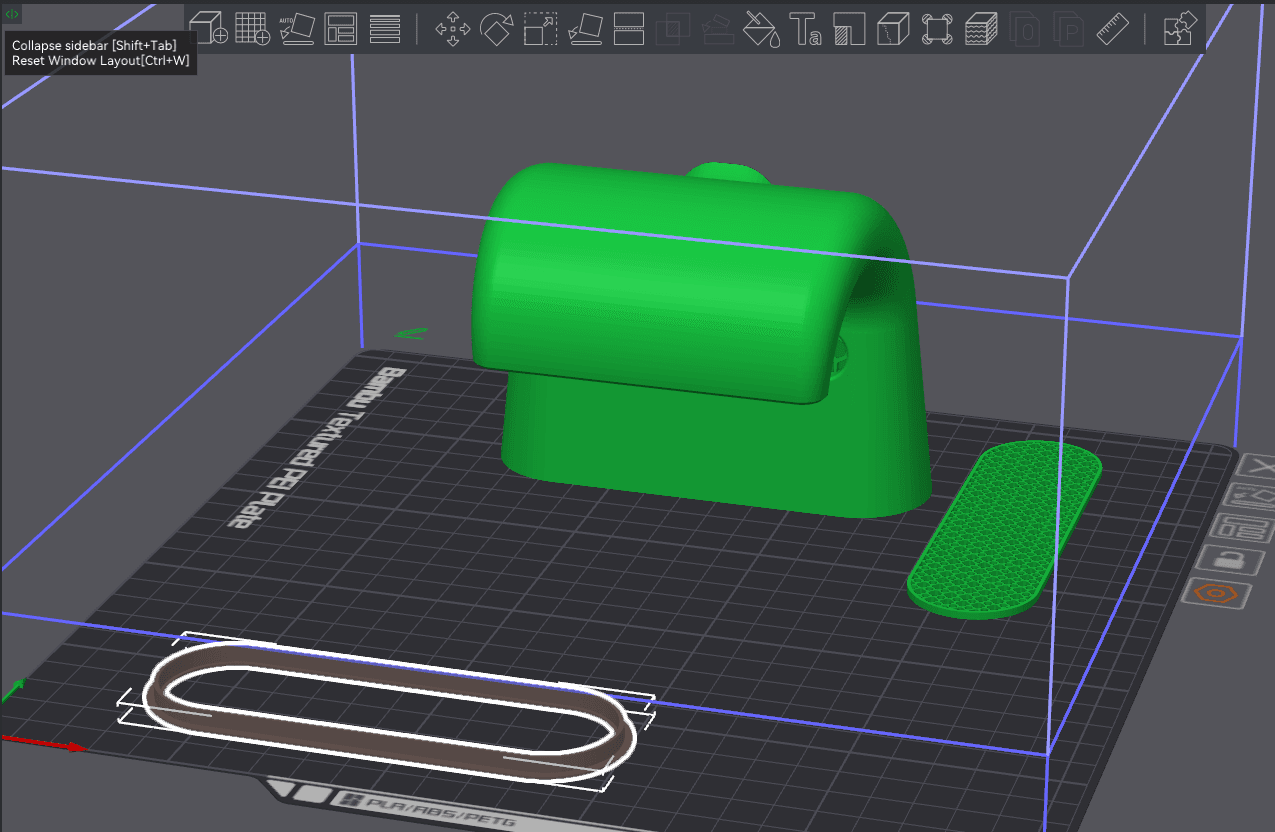This screenshot has height=832, width=1275.
Task: Click the Add model cube icon
Action: tap(208, 28)
